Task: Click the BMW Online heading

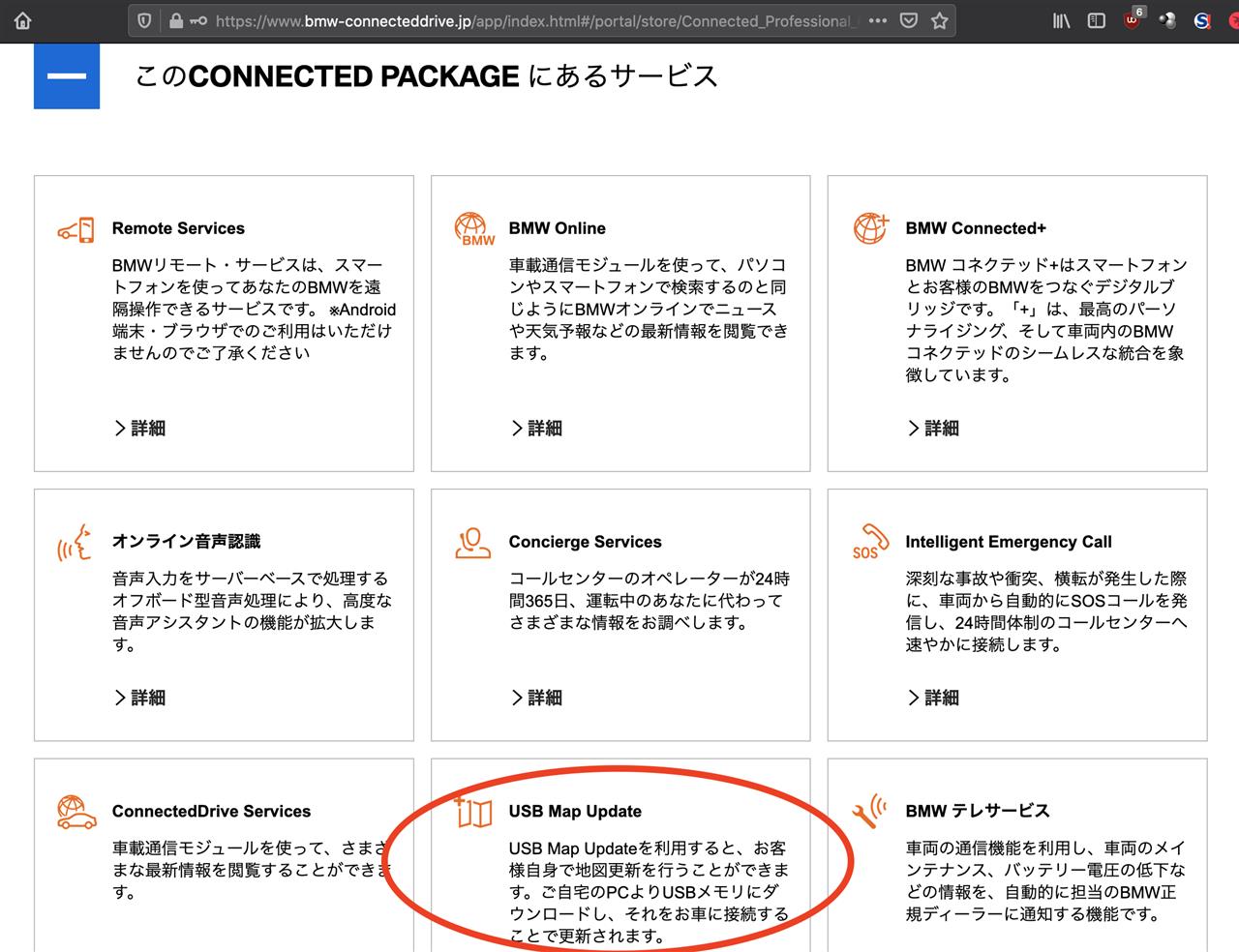Action: [x=558, y=228]
